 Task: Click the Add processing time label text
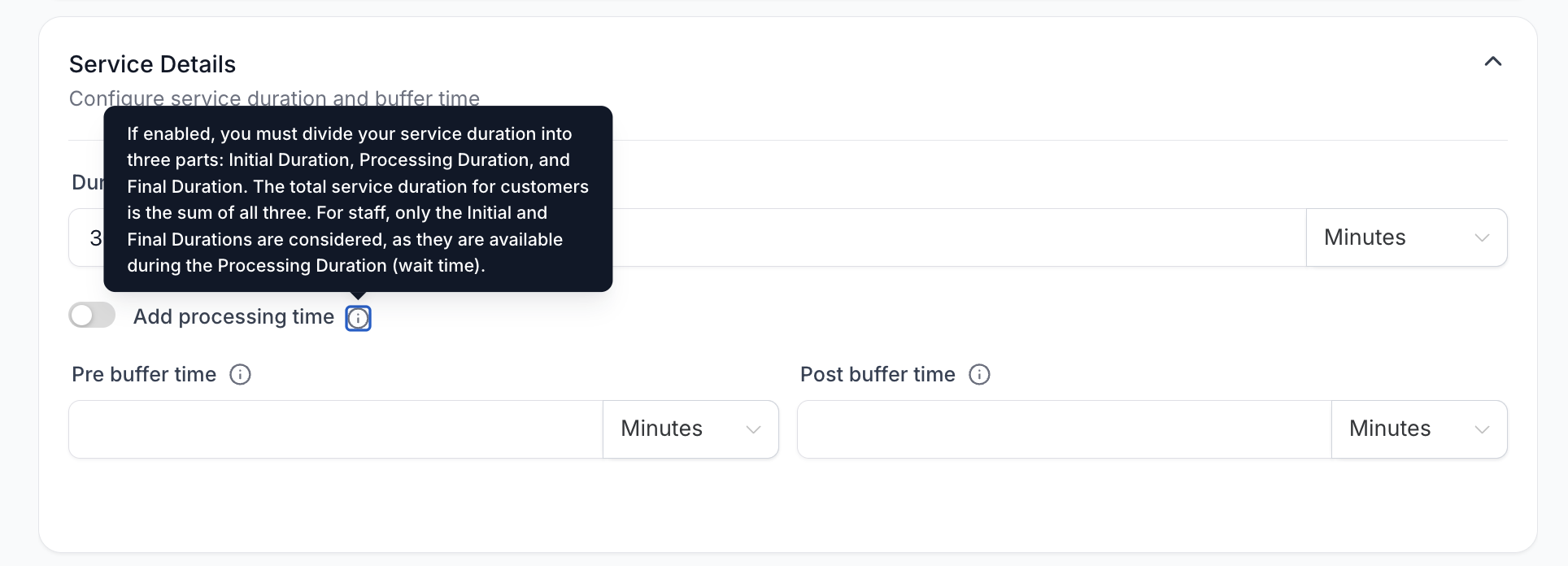point(233,317)
